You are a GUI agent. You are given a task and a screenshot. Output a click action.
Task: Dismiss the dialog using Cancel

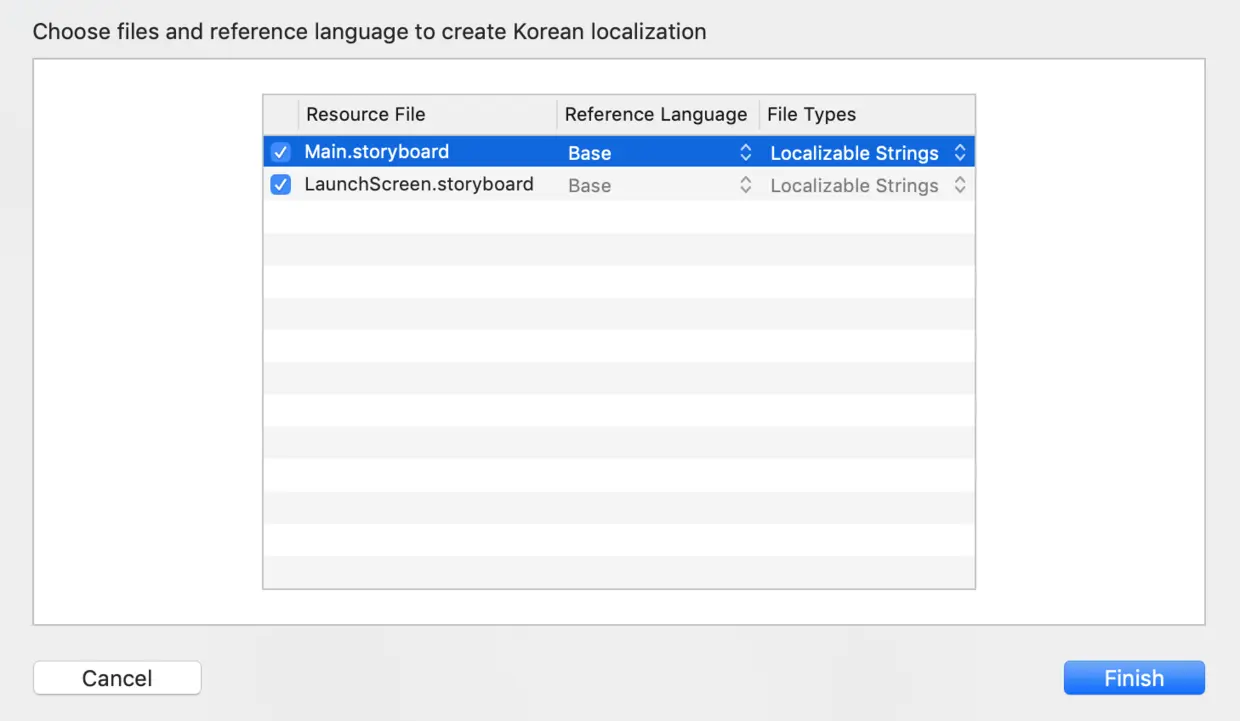(117, 677)
